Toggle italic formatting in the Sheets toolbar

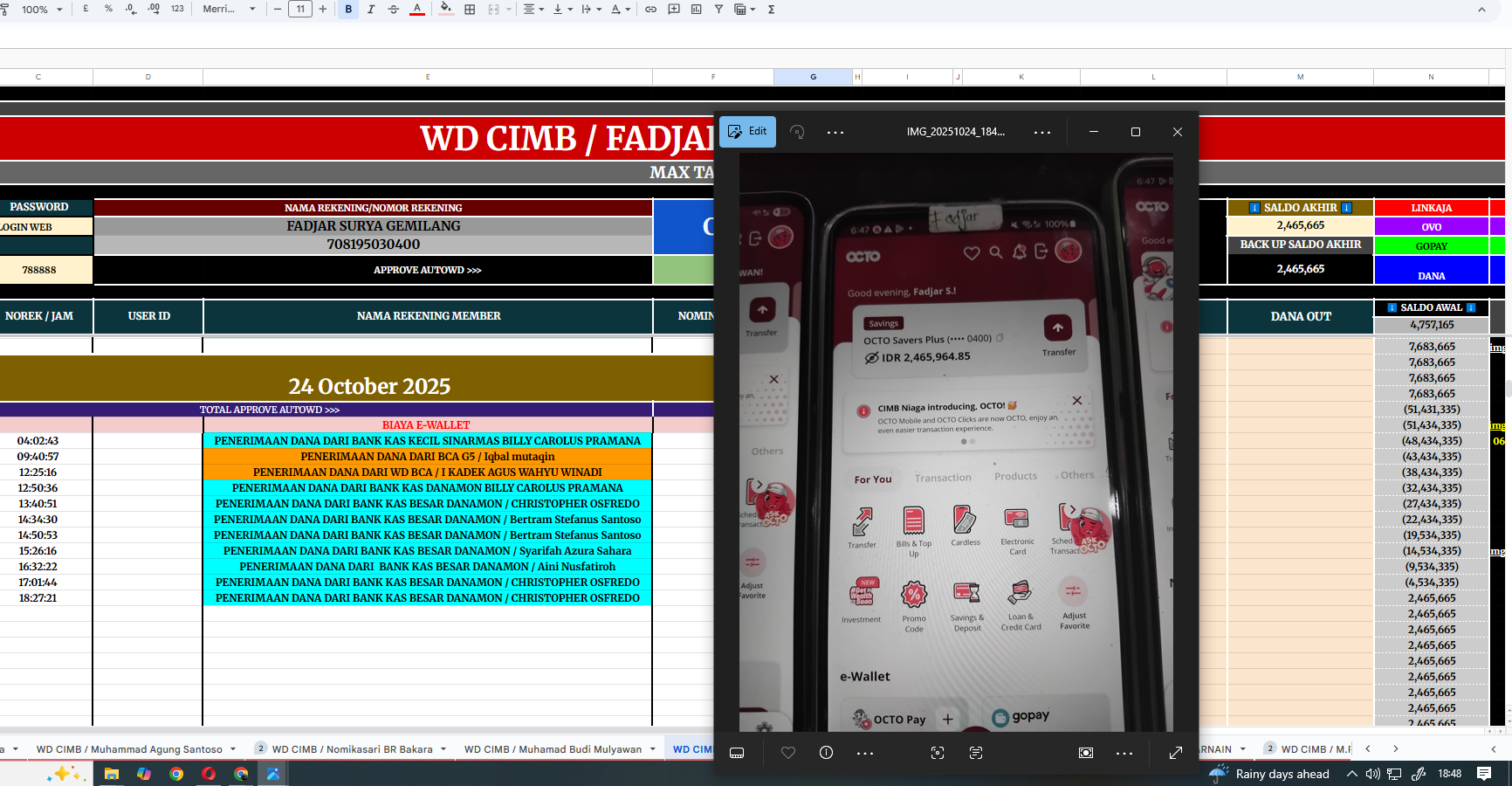(x=371, y=10)
